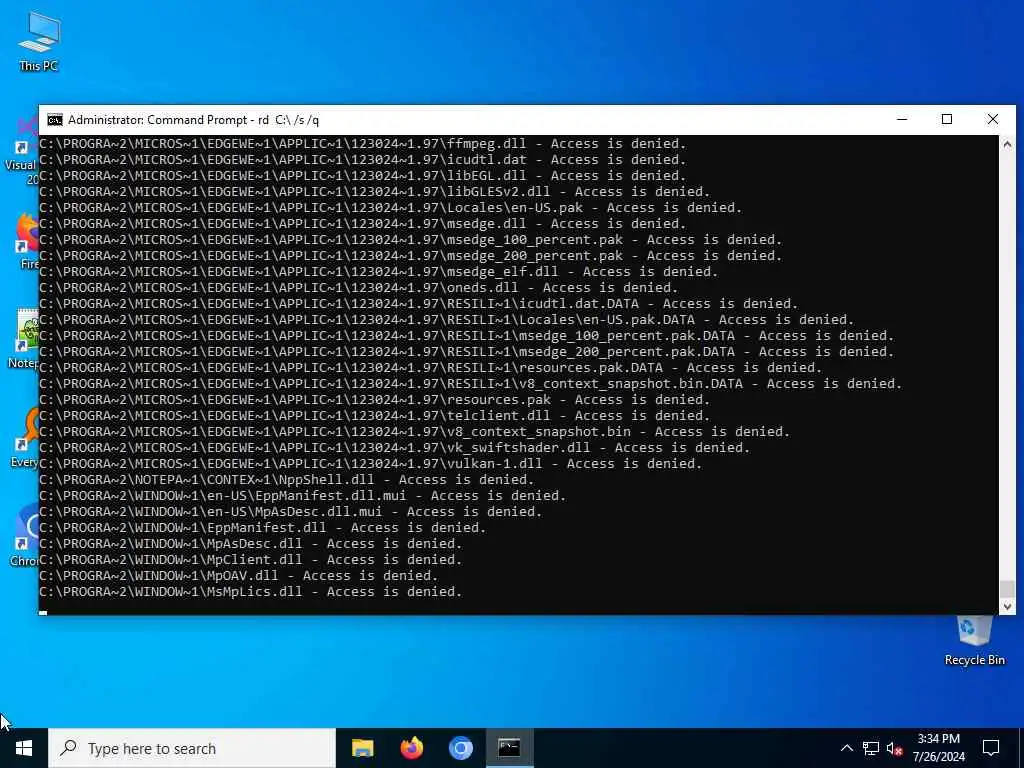Click the Command Prompt title bar icon
This screenshot has height=768, width=1024.
[55, 120]
